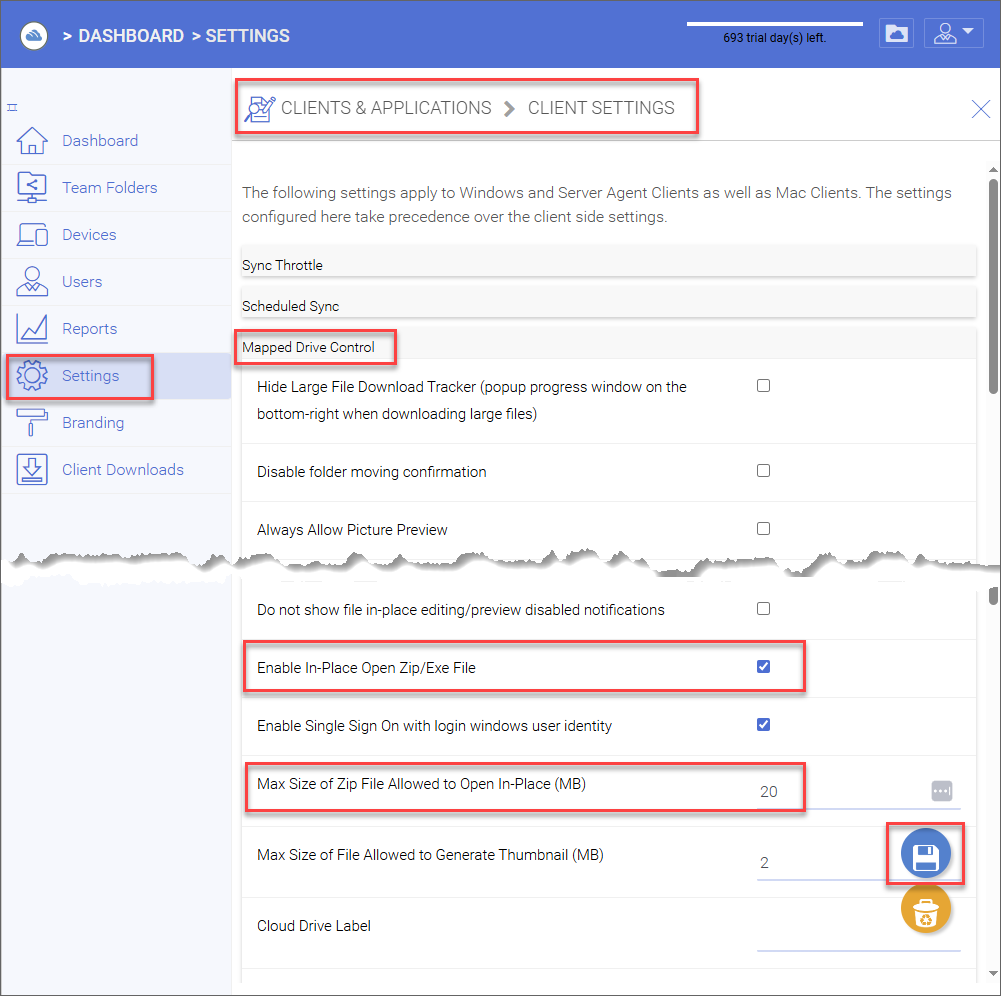Screen dimensions: 1001x996
Task: Save settings with the floppy disk button
Action: pos(926,854)
